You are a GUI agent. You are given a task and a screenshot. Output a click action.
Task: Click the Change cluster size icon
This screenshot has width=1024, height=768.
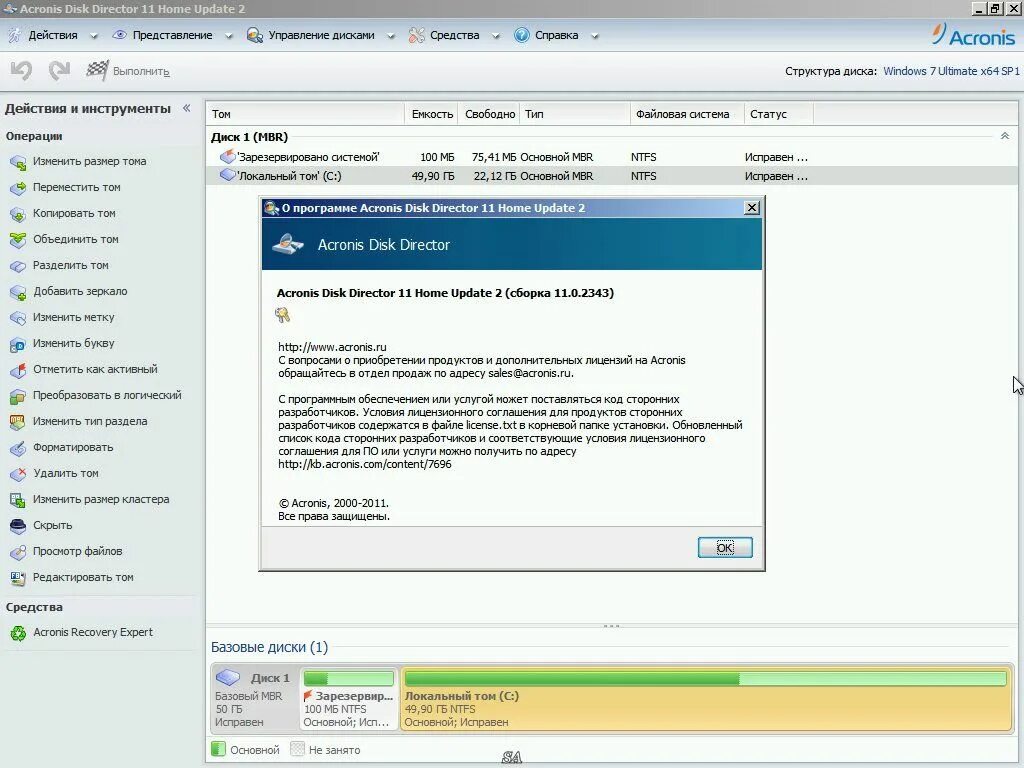tap(18, 500)
